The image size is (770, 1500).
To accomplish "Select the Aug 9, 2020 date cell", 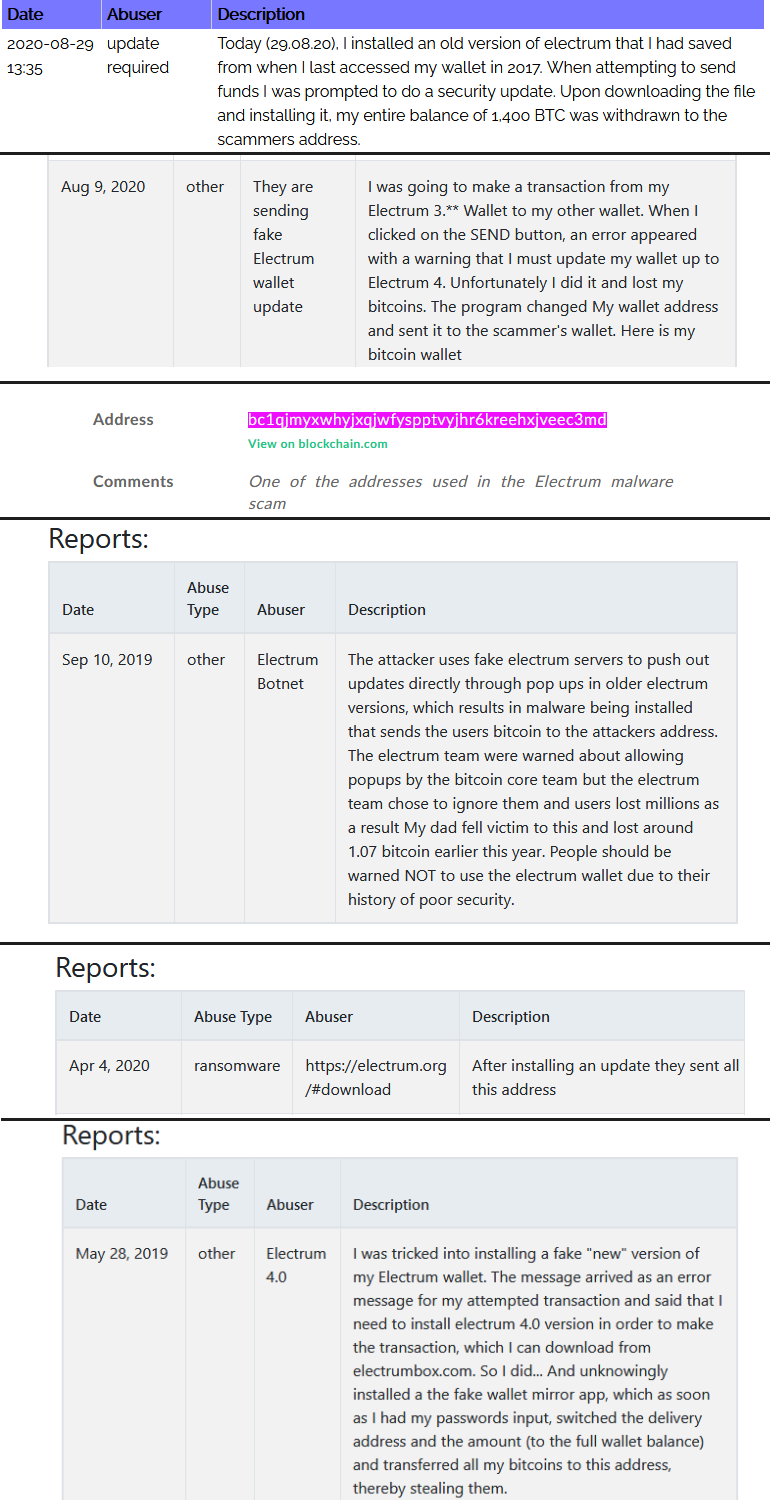I will (x=103, y=187).
